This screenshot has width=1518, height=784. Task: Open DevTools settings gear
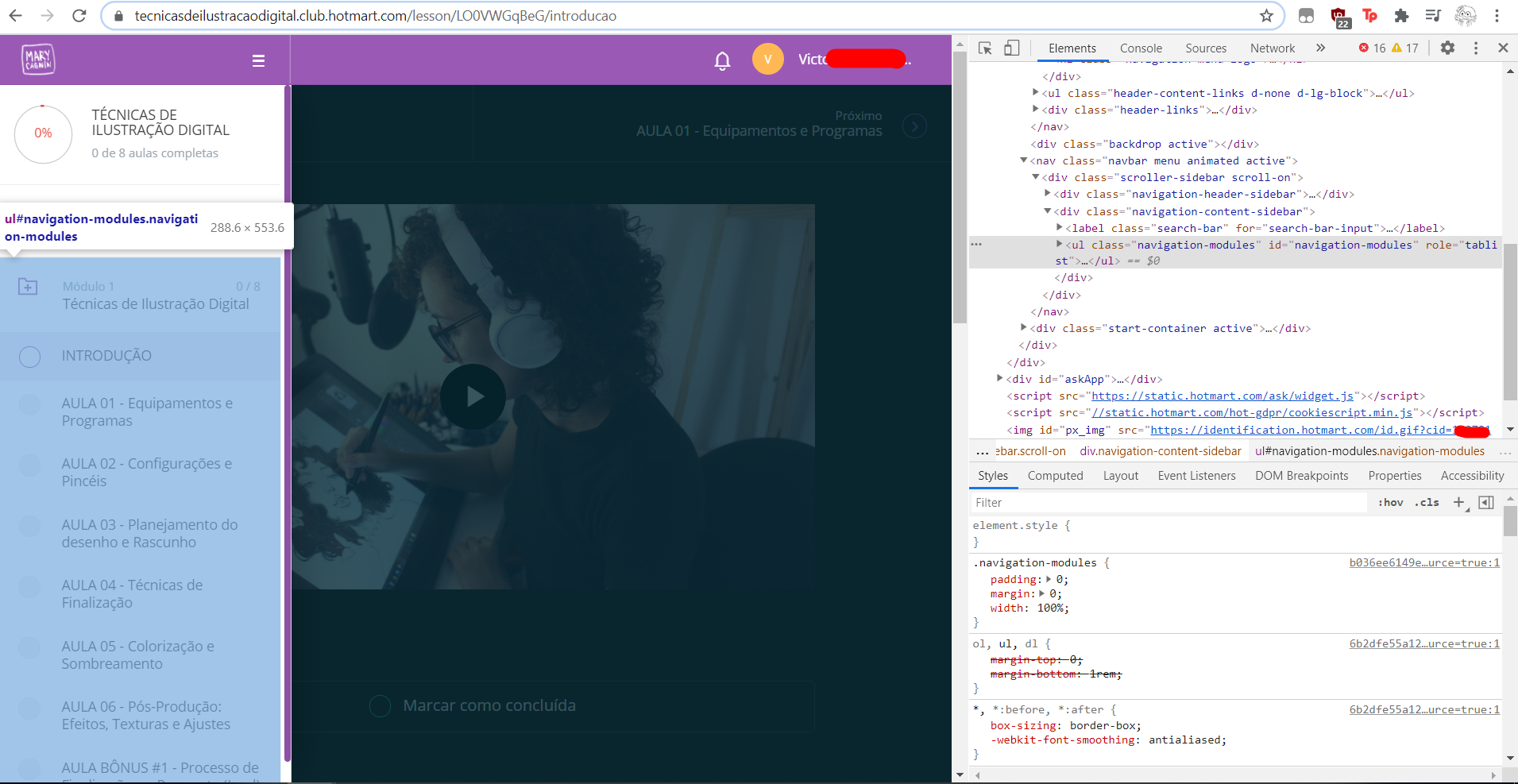tap(1447, 48)
